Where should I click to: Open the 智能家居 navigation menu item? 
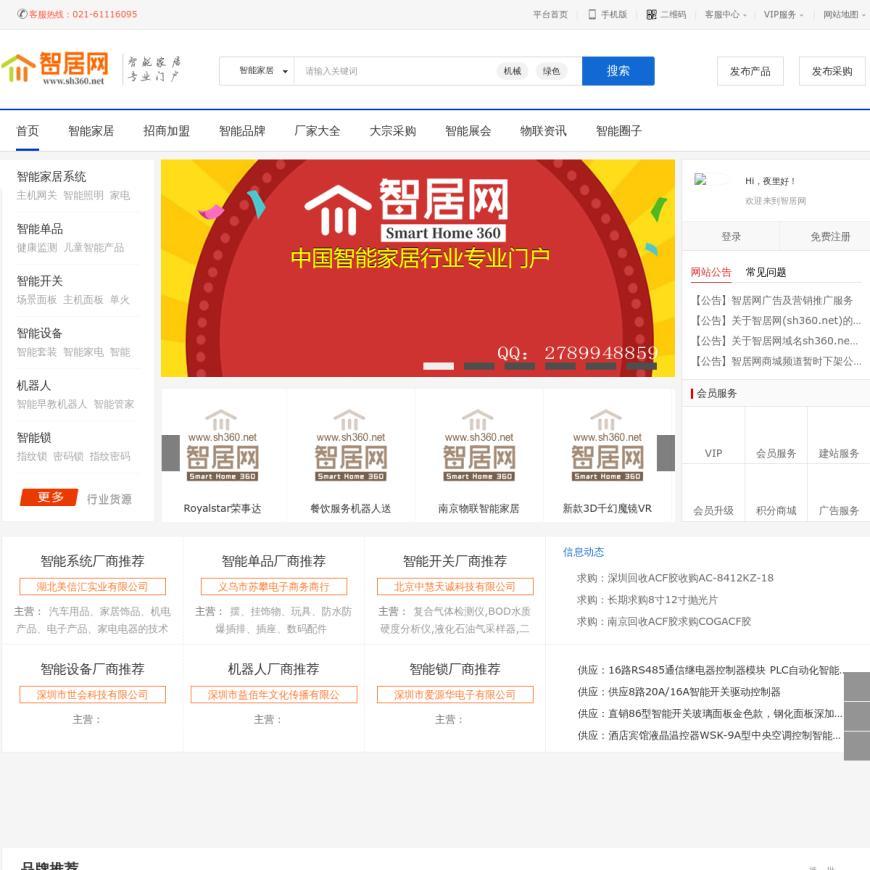click(x=91, y=131)
